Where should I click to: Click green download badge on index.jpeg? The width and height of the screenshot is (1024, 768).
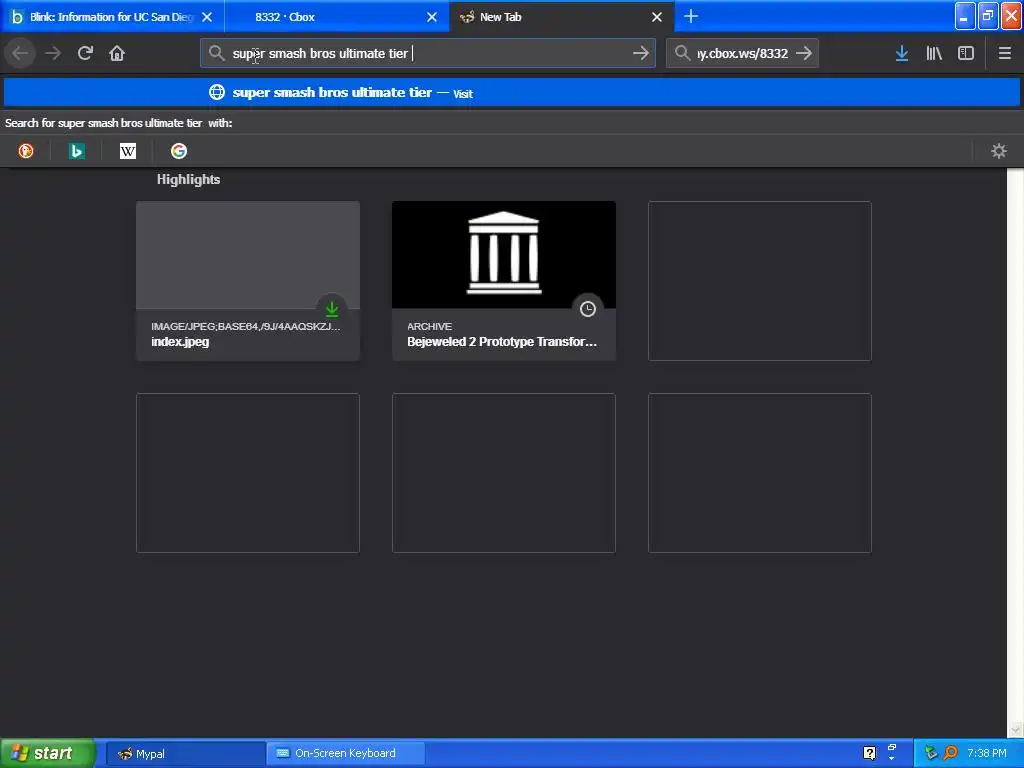(x=332, y=308)
